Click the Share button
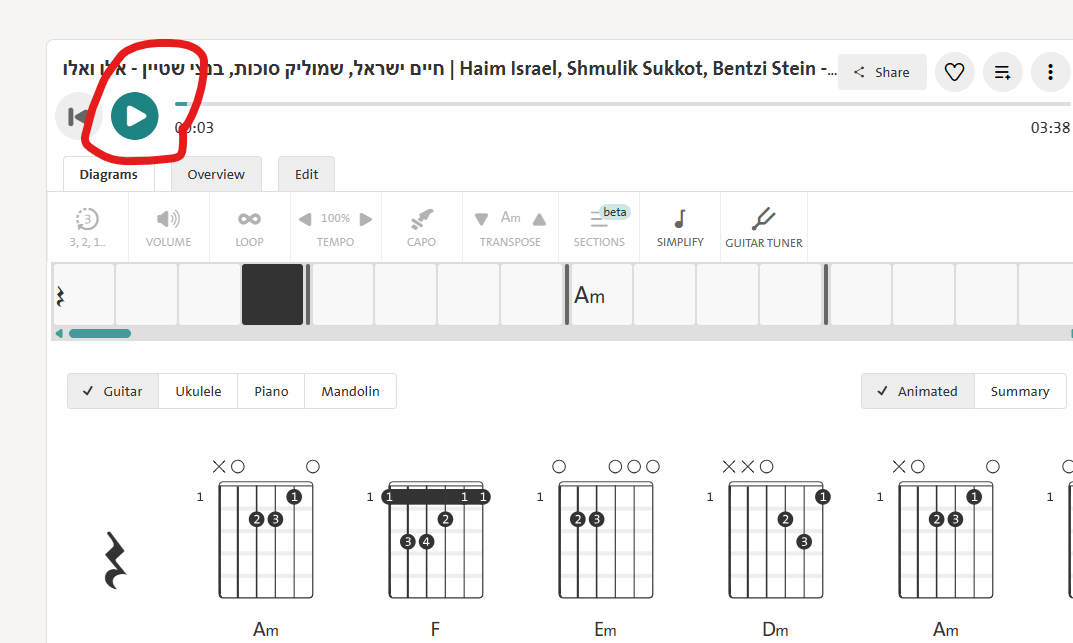 pyautogui.click(x=882, y=72)
